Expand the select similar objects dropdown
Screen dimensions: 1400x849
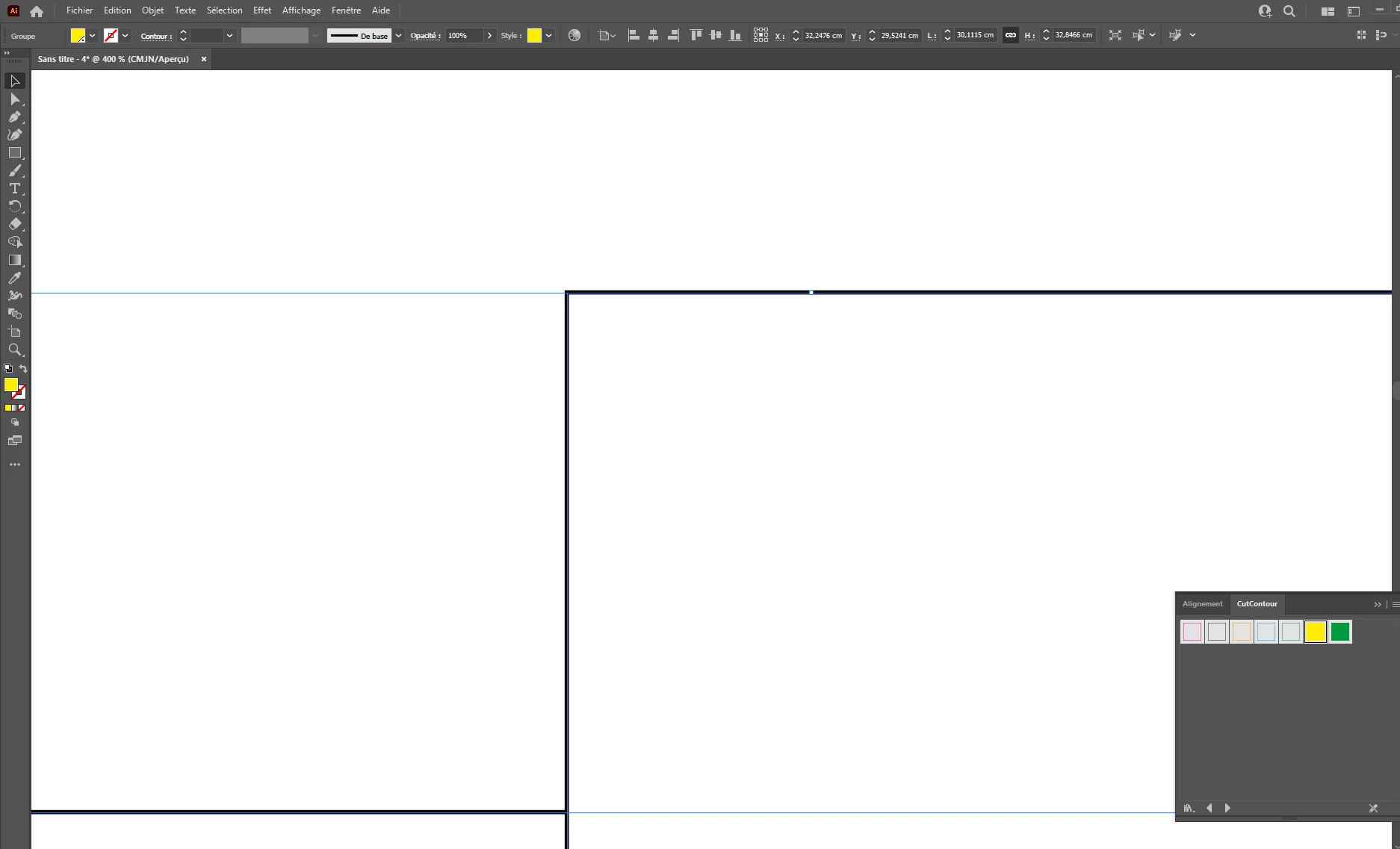[x=1153, y=35]
